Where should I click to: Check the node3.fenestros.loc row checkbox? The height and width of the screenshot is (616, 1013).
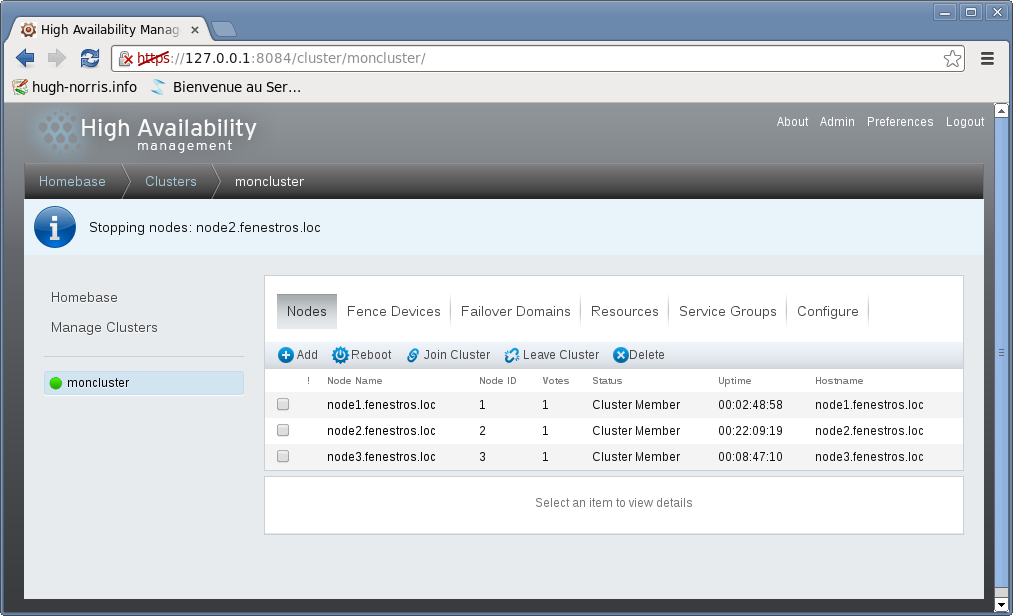tap(283, 457)
